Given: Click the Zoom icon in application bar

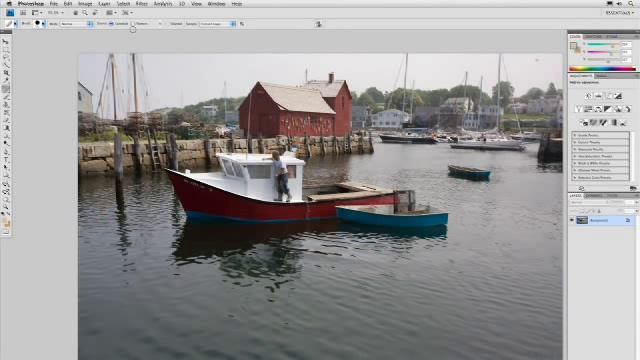Looking at the screenshot, I should pos(85,13).
